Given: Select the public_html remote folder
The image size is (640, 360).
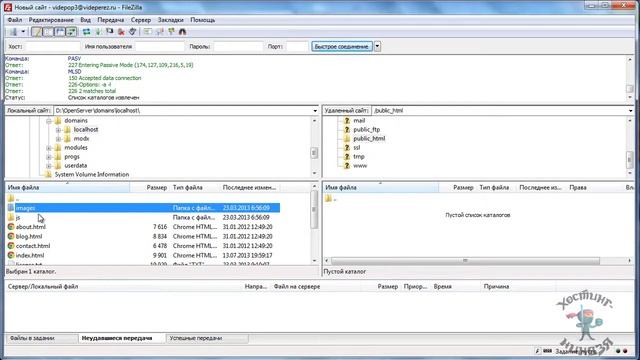Looking at the screenshot, I should tap(369, 138).
